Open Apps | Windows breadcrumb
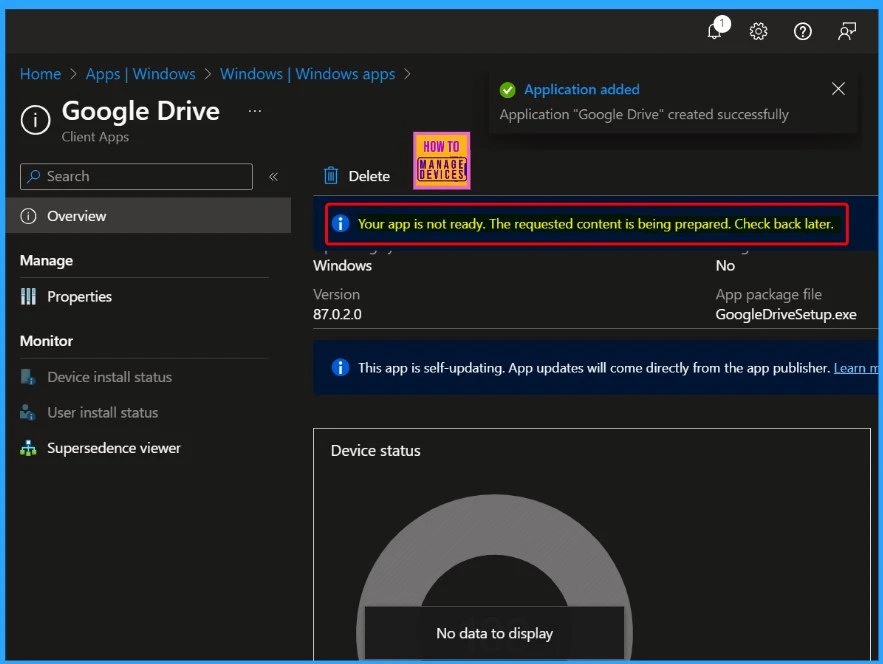883x664 pixels. [x=140, y=74]
